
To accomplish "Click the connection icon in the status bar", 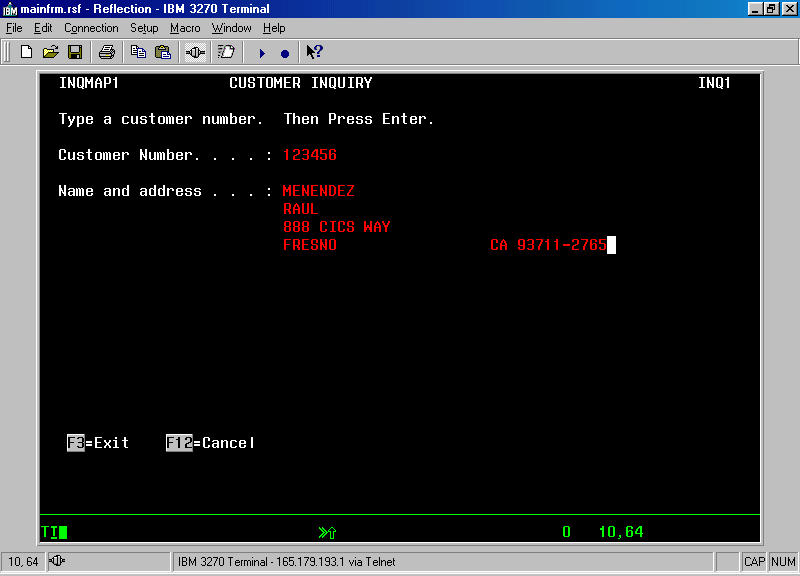I will coord(57,561).
